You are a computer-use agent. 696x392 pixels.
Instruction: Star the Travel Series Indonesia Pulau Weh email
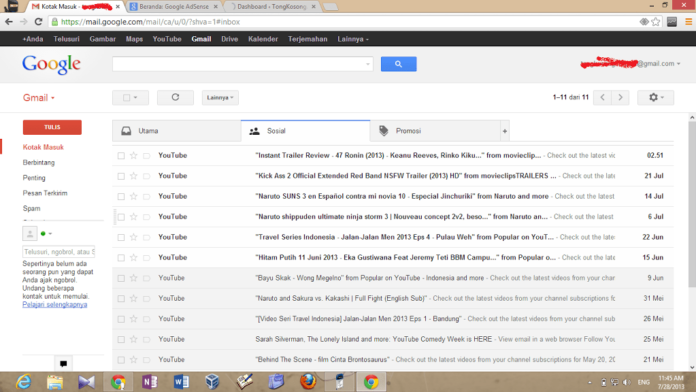point(134,237)
